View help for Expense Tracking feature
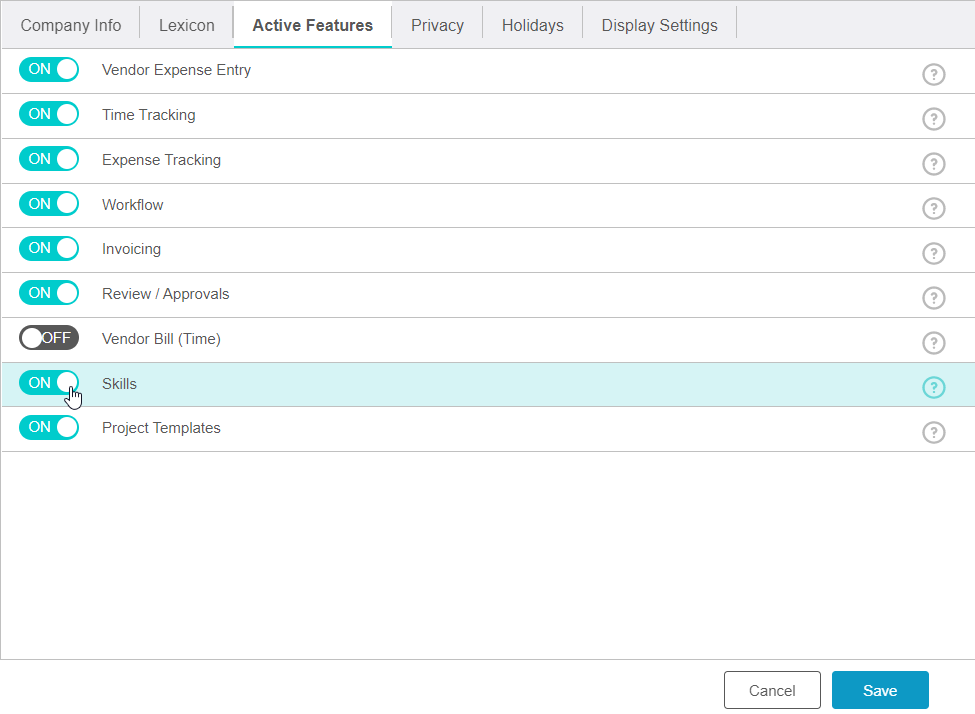Image resolution: width=975 pixels, height=714 pixels. point(933,164)
